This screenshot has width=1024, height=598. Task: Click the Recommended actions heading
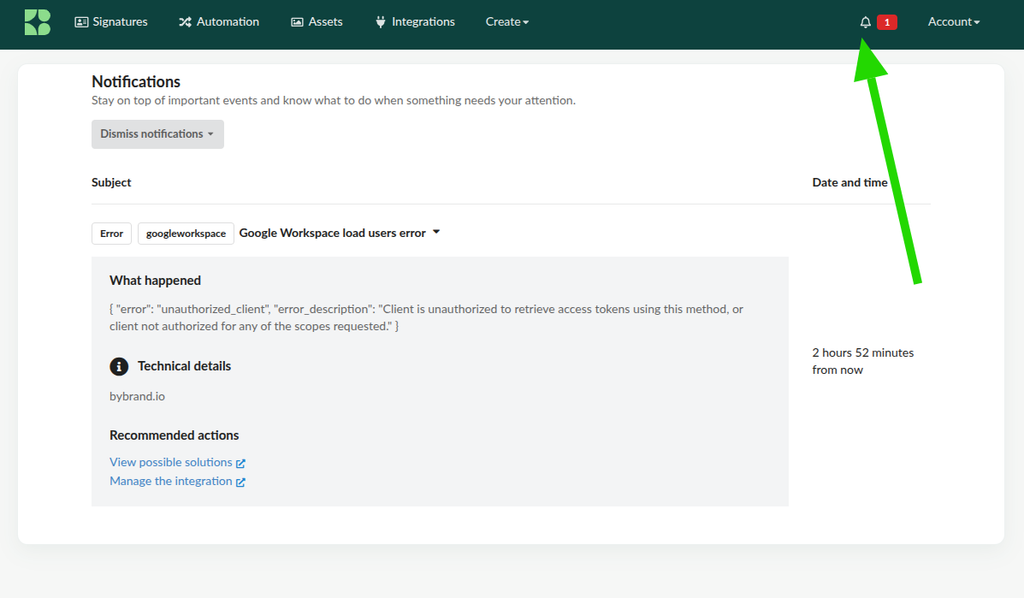[x=174, y=435]
